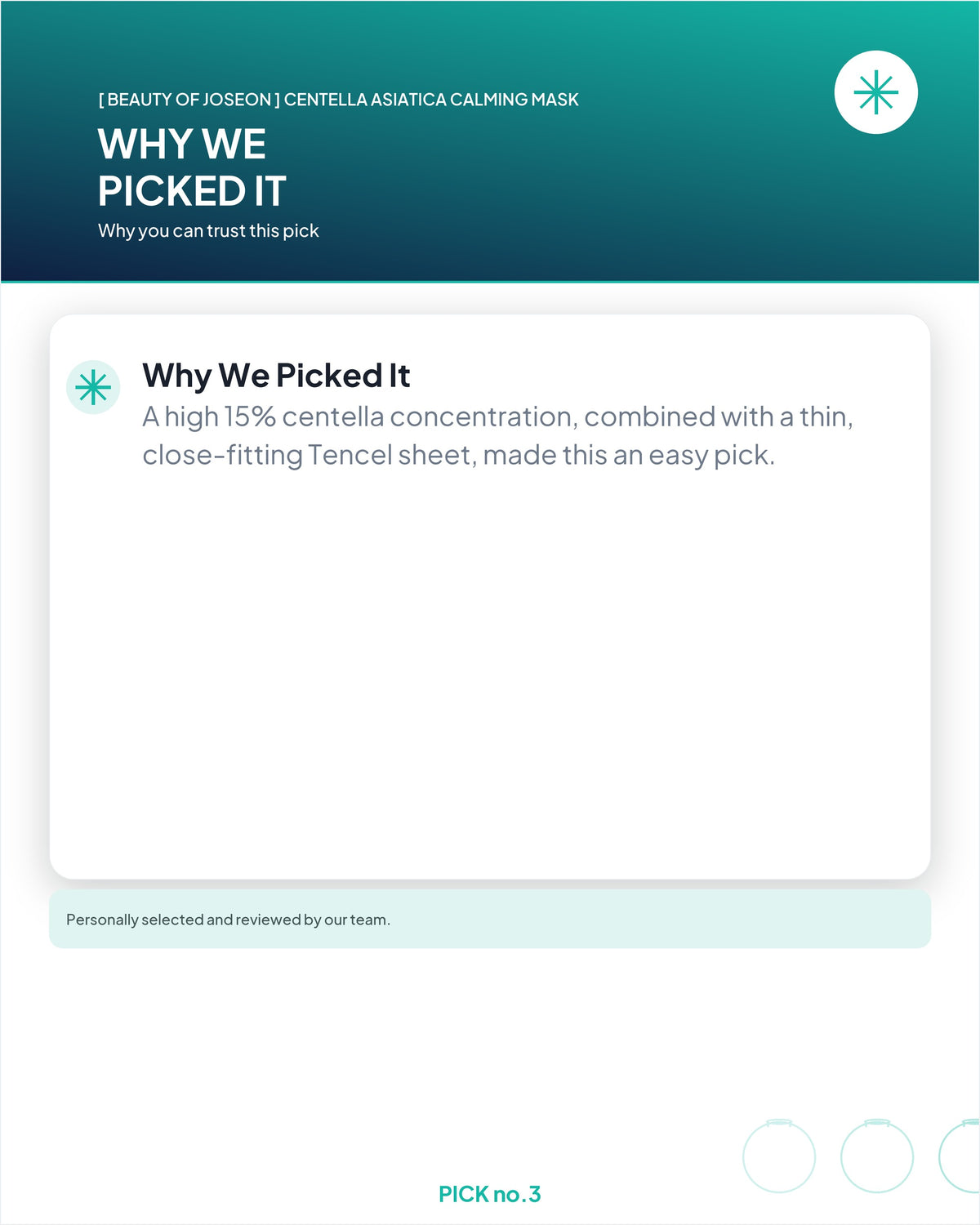This screenshot has width=980, height=1225.
Task: Click the 'Why We Picked It' card heading
Action: (x=276, y=376)
